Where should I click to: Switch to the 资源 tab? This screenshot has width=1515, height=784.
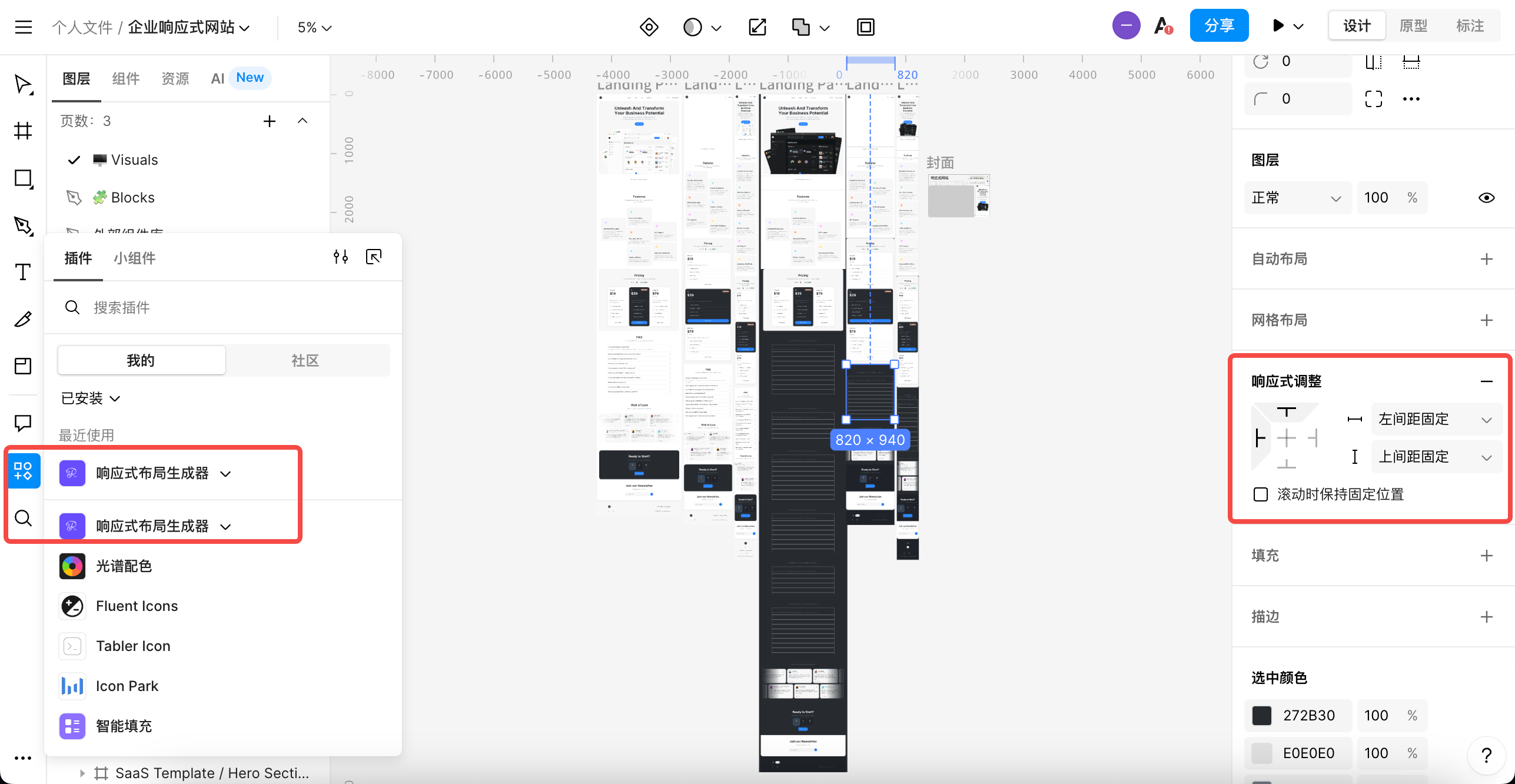[175, 79]
